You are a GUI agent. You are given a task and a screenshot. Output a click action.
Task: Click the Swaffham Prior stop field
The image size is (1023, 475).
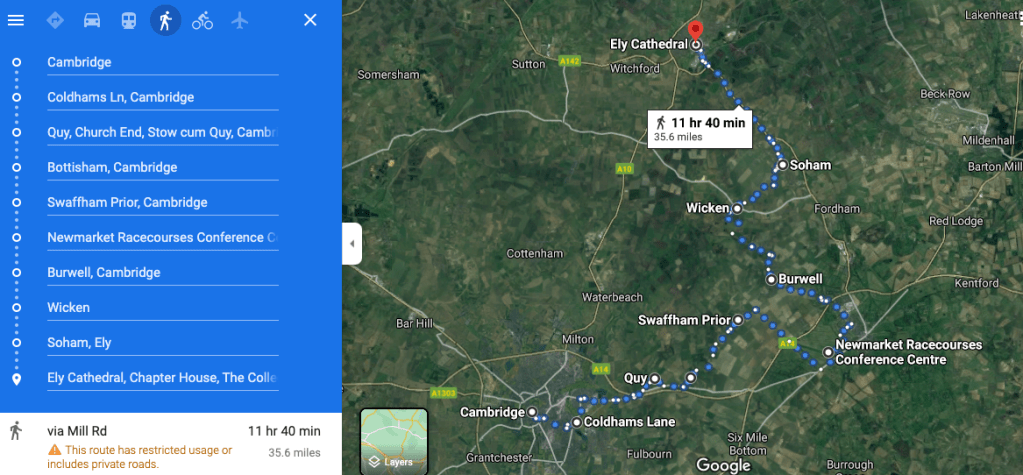click(x=162, y=203)
